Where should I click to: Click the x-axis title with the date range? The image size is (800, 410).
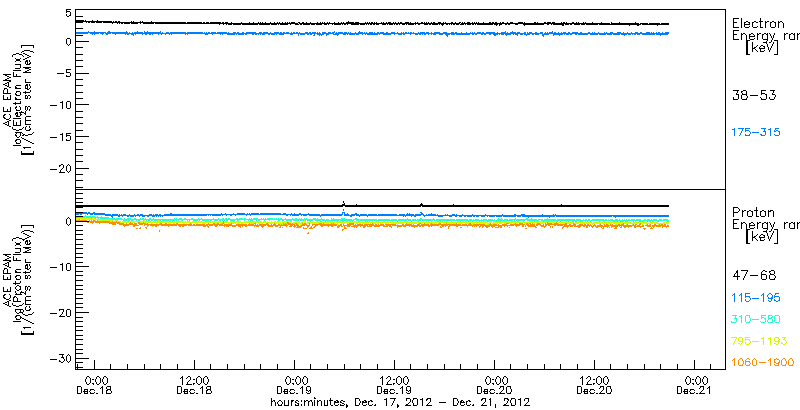(400, 402)
